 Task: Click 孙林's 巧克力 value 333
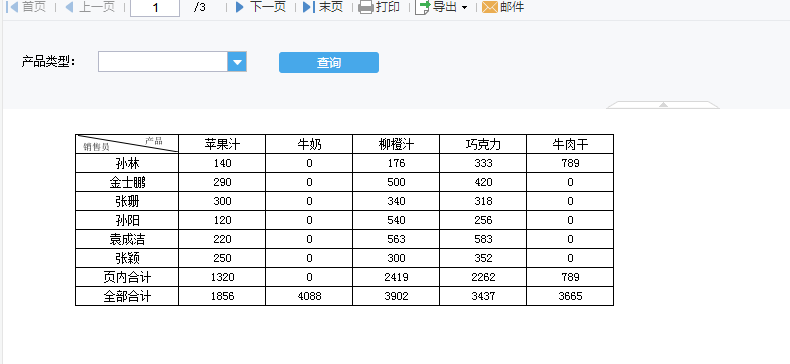click(x=483, y=163)
